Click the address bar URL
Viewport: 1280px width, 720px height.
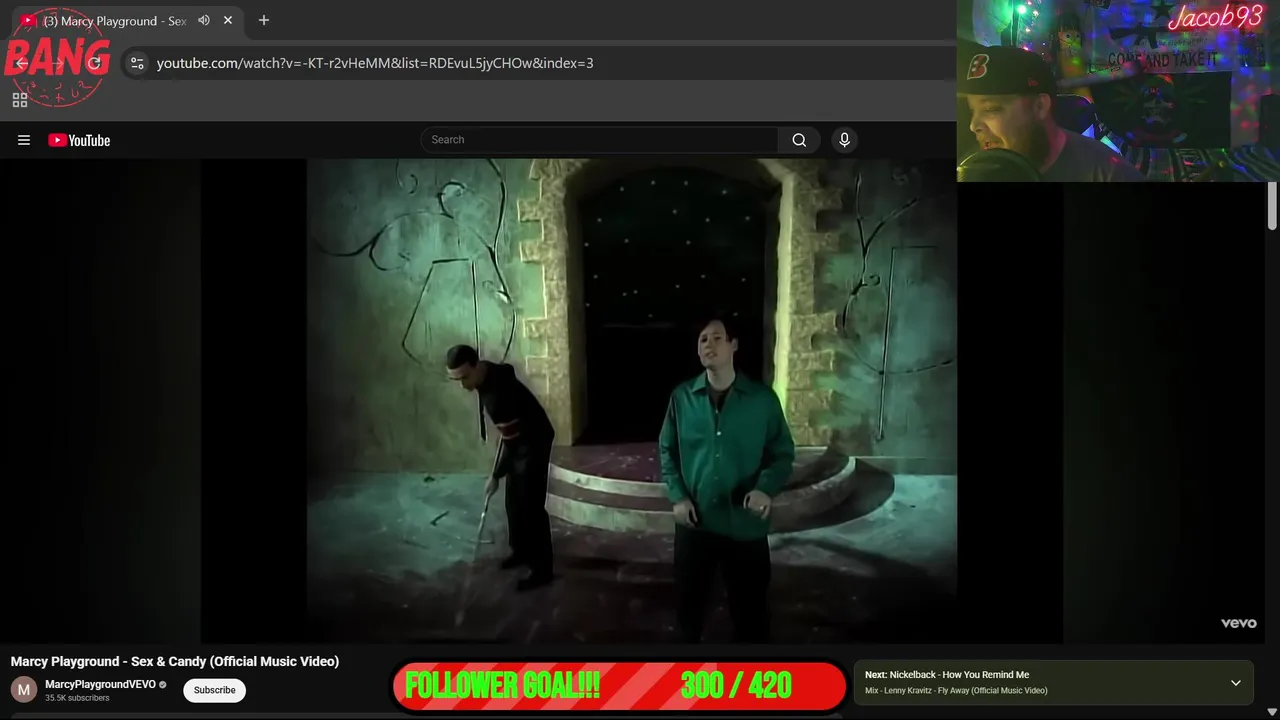375,63
